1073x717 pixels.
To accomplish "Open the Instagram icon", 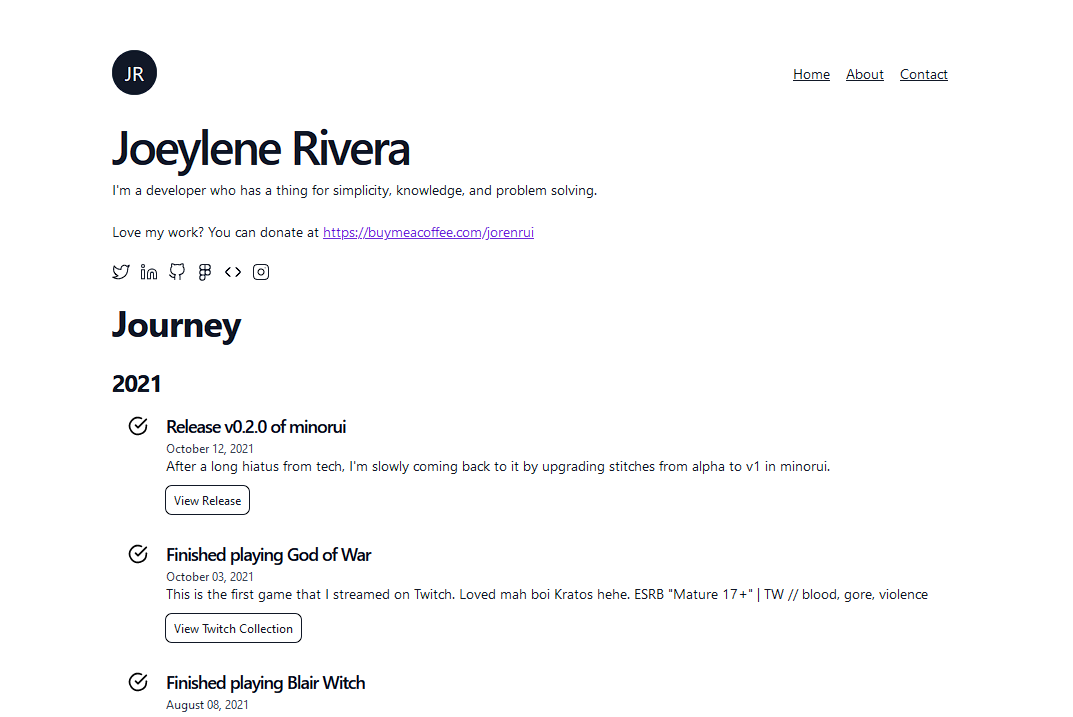I will 261,271.
